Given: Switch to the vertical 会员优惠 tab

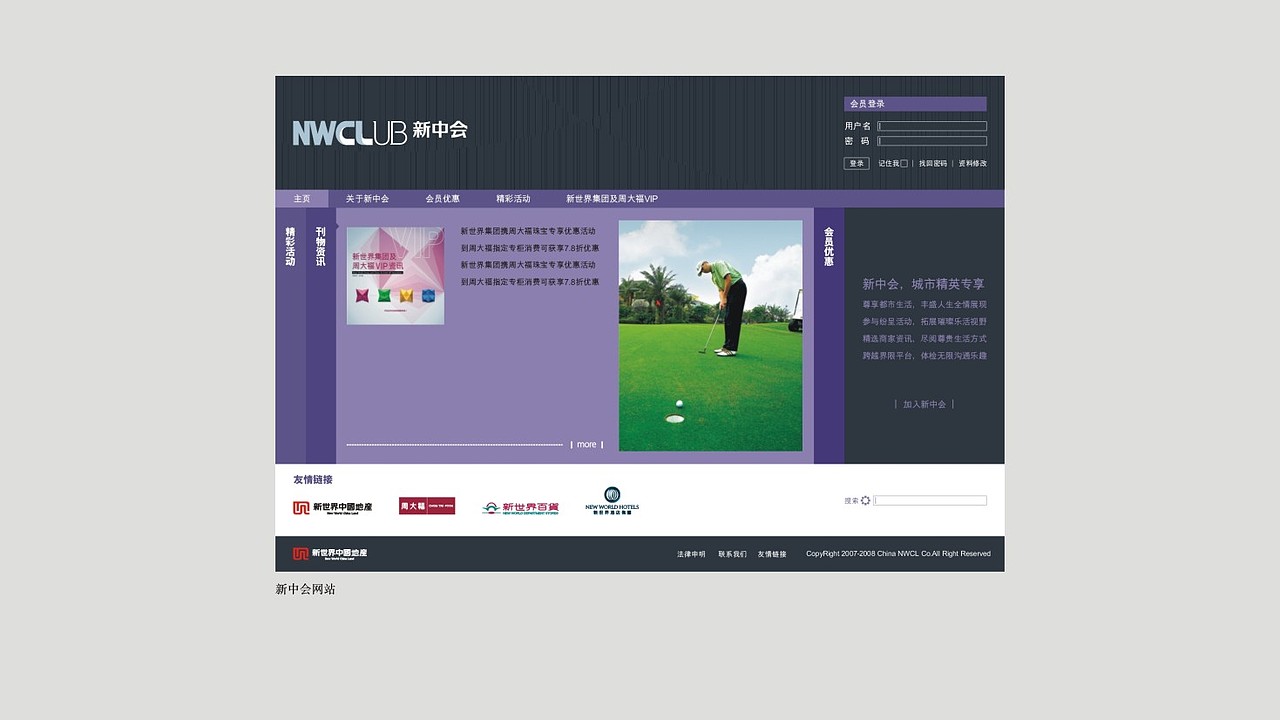Looking at the screenshot, I should (827, 246).
